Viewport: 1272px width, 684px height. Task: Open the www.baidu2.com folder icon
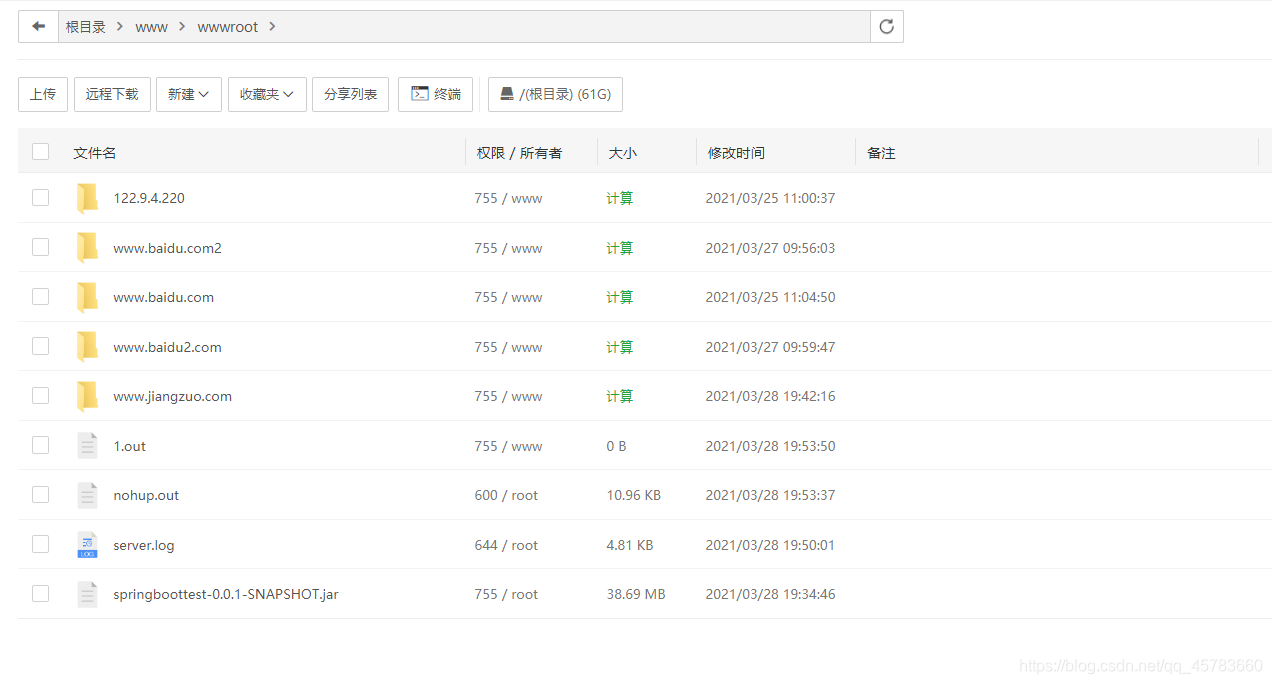[87, 347]
